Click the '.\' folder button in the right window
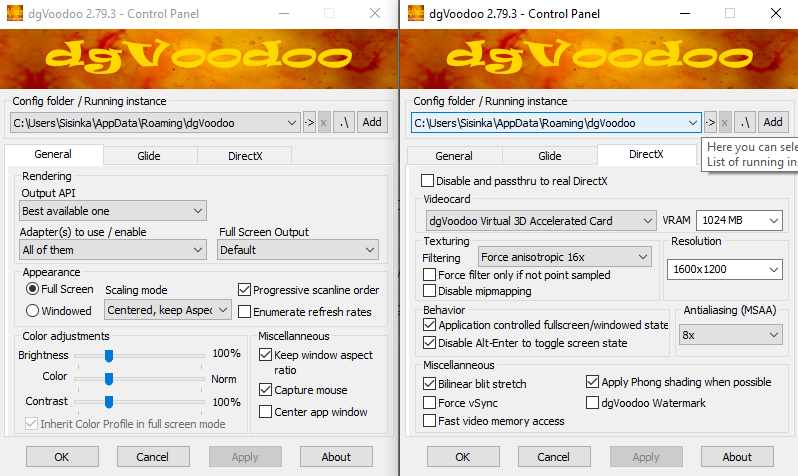This screenshot has height=476, width=798. coord(744,122)
